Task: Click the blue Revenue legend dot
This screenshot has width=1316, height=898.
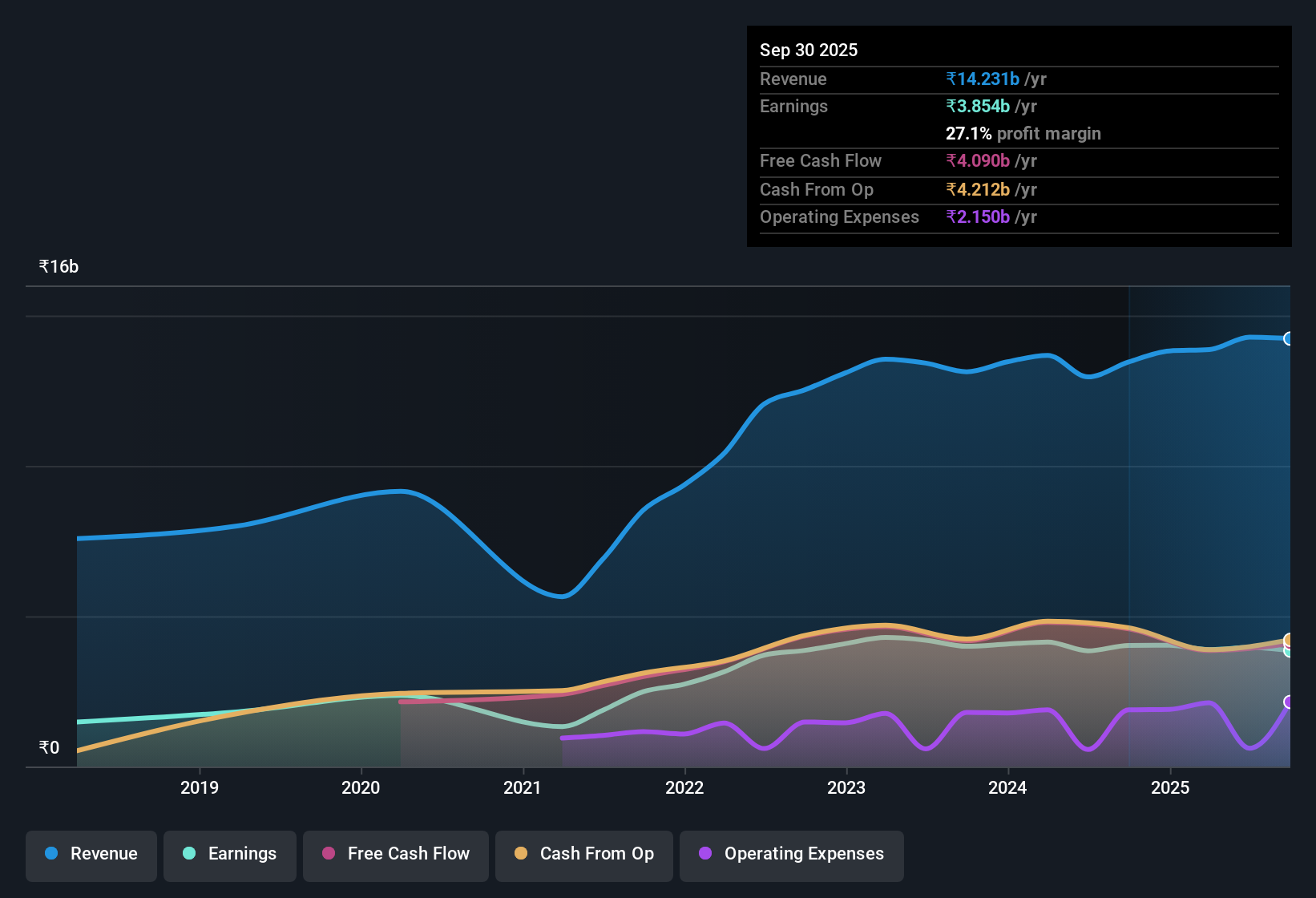Action: 50,854
